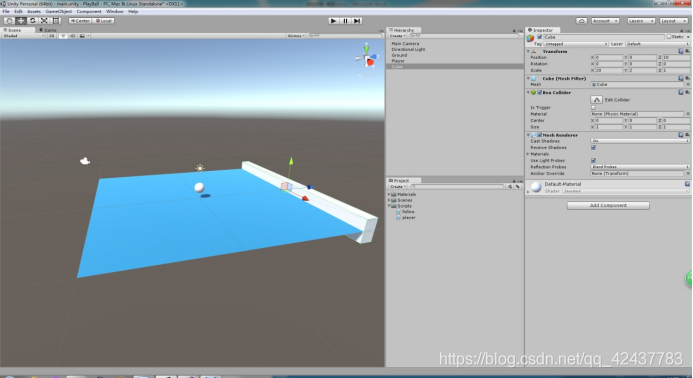This screenshot has width=693, height=378.
Task: Open the Gizmos dropdown
Action: (296, 36)
